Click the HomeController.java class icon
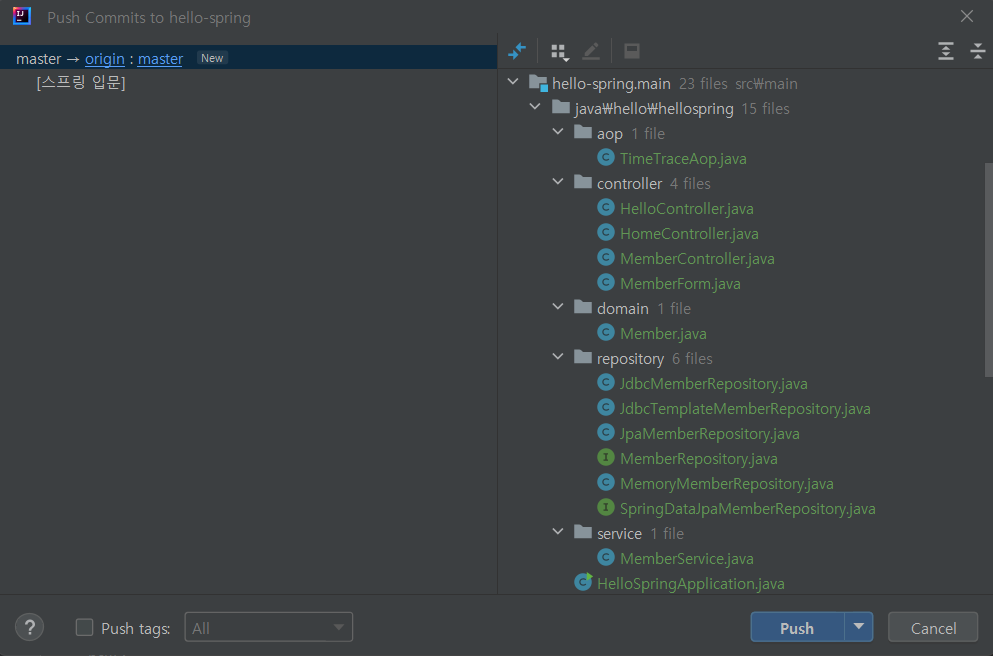Image resolution: width=993 pixels, height=656 pixels. point(605,232)
